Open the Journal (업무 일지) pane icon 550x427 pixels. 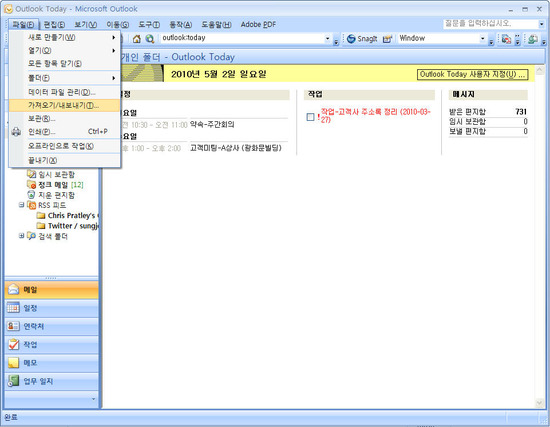pos(13,381)
